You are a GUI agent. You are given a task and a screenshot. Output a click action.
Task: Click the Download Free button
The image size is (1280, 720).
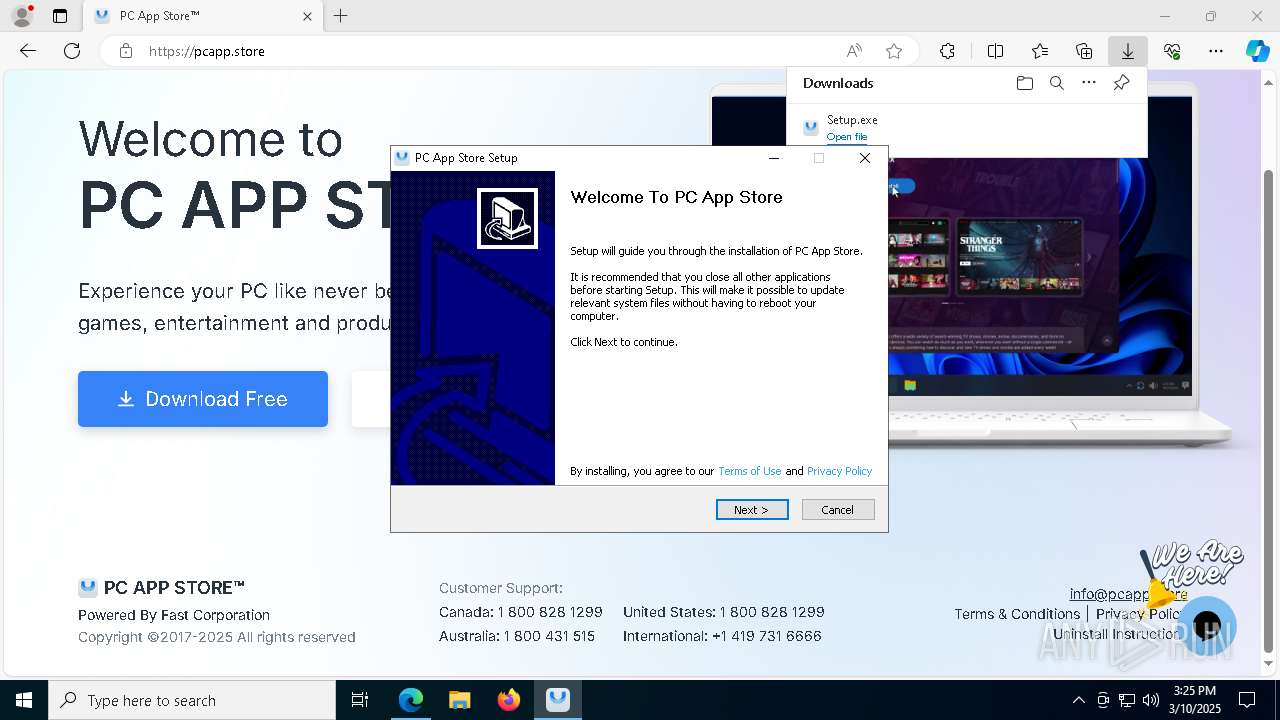[203, 399]
